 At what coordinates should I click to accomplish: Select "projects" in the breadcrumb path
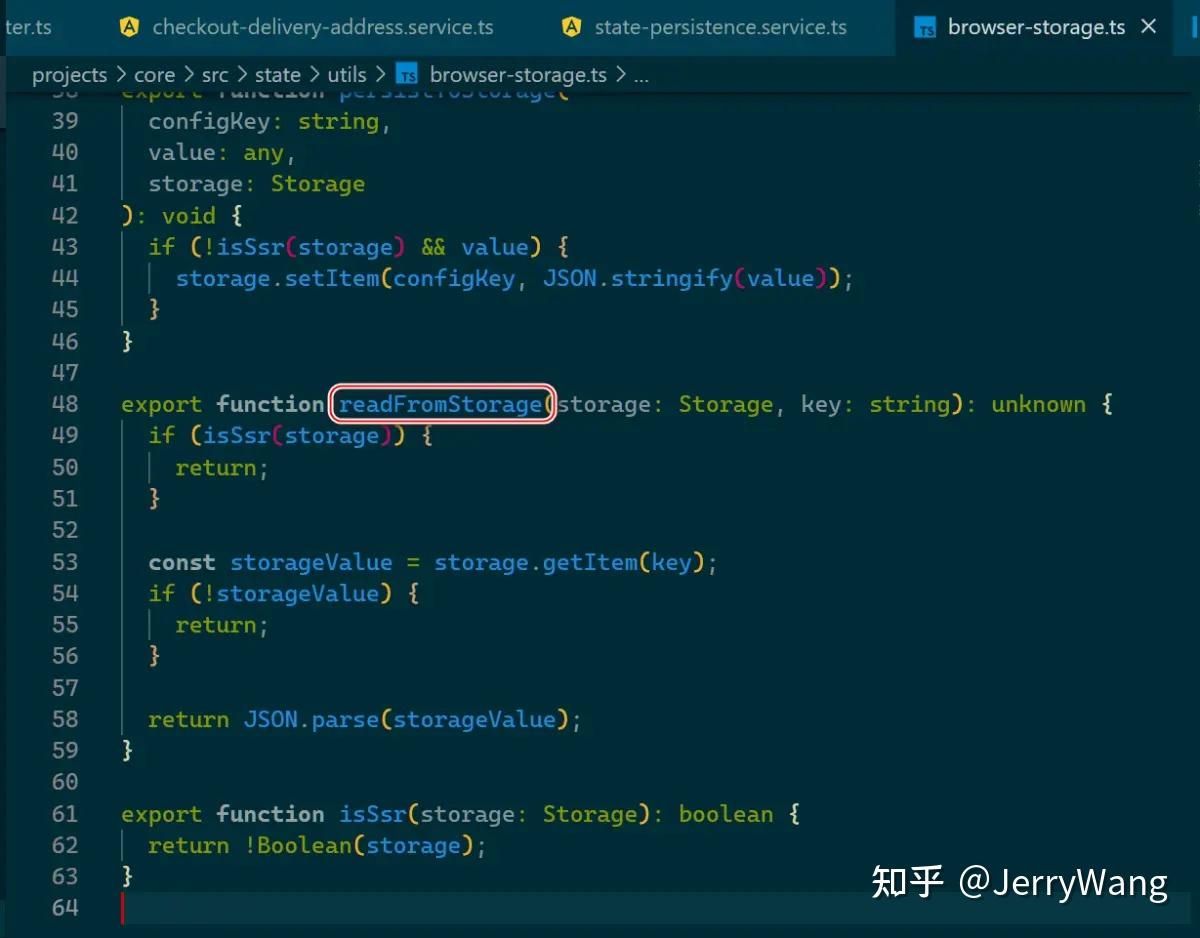click(x=70, y=74)
